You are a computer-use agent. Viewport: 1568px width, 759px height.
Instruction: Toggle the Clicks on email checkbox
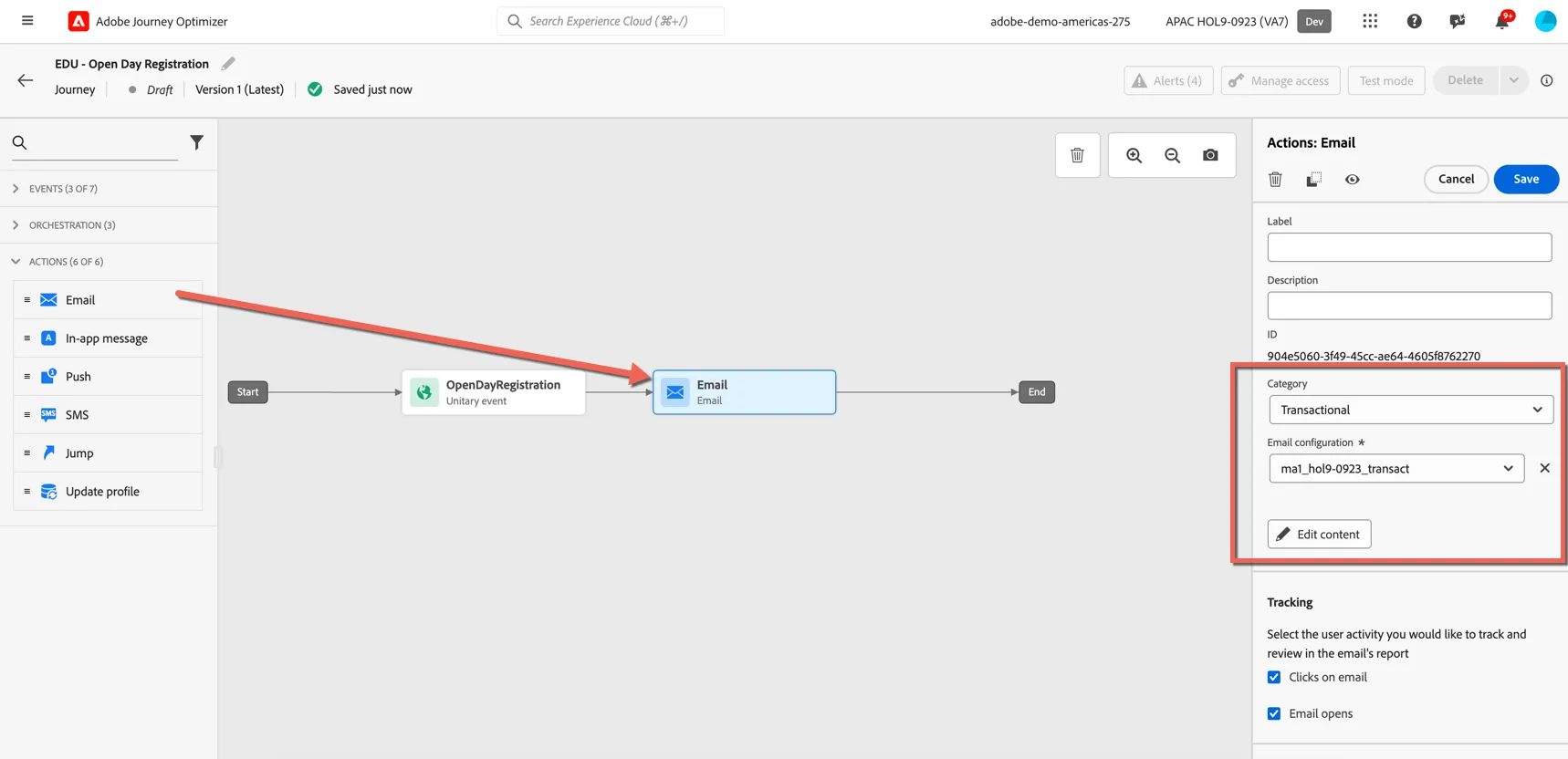tap(1274, 677)
